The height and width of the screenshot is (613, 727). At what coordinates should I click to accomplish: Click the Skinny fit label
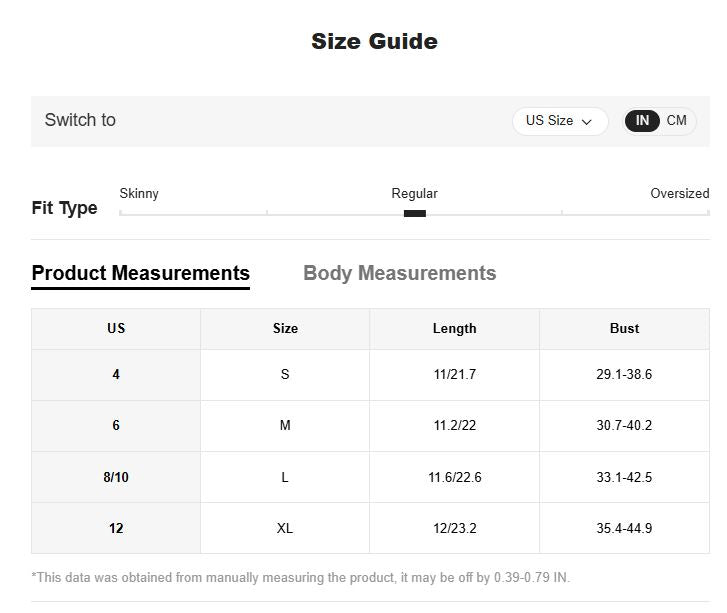coord(139,193)
